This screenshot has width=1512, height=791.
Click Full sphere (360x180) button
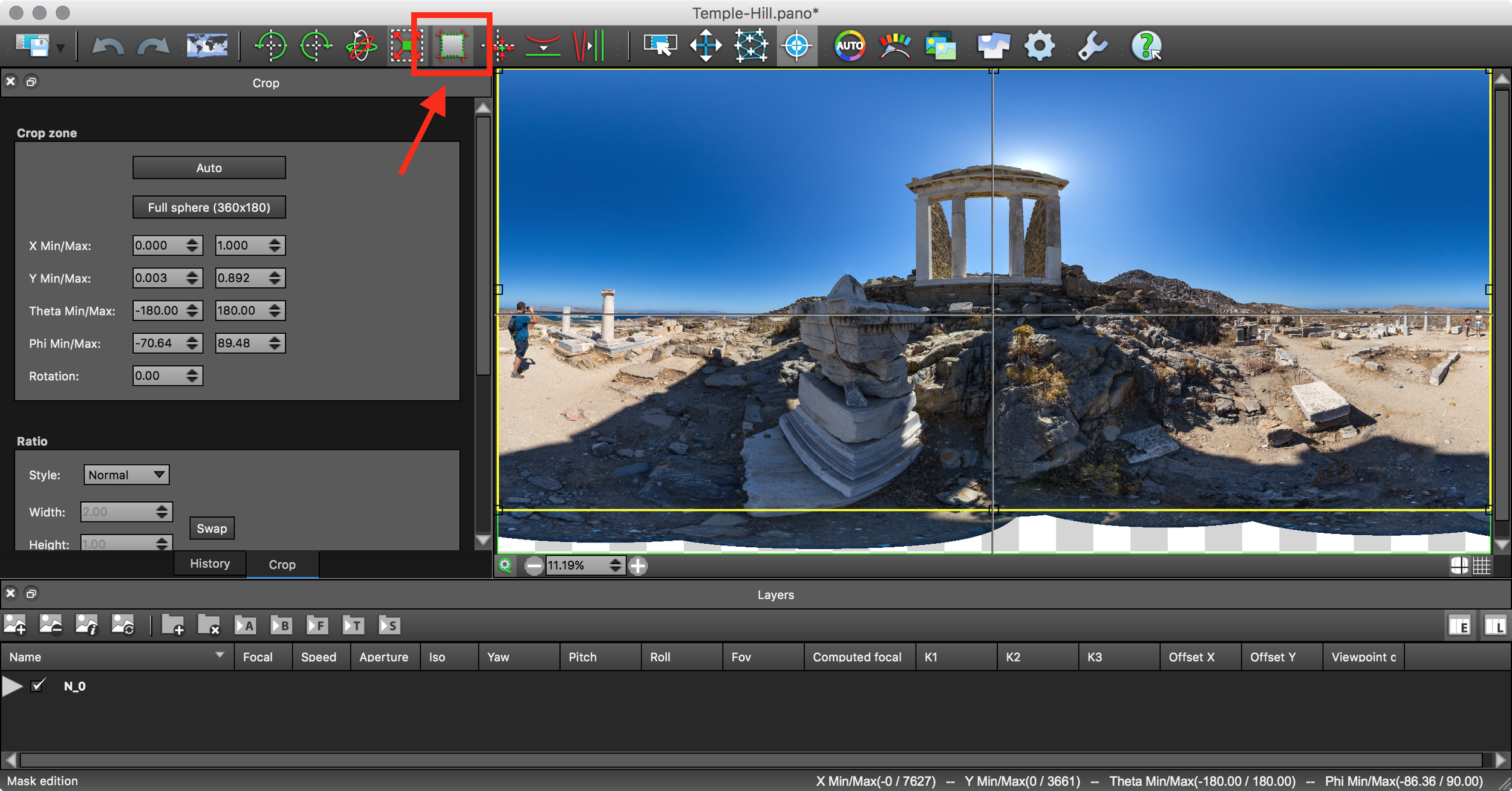coord(209,207)
